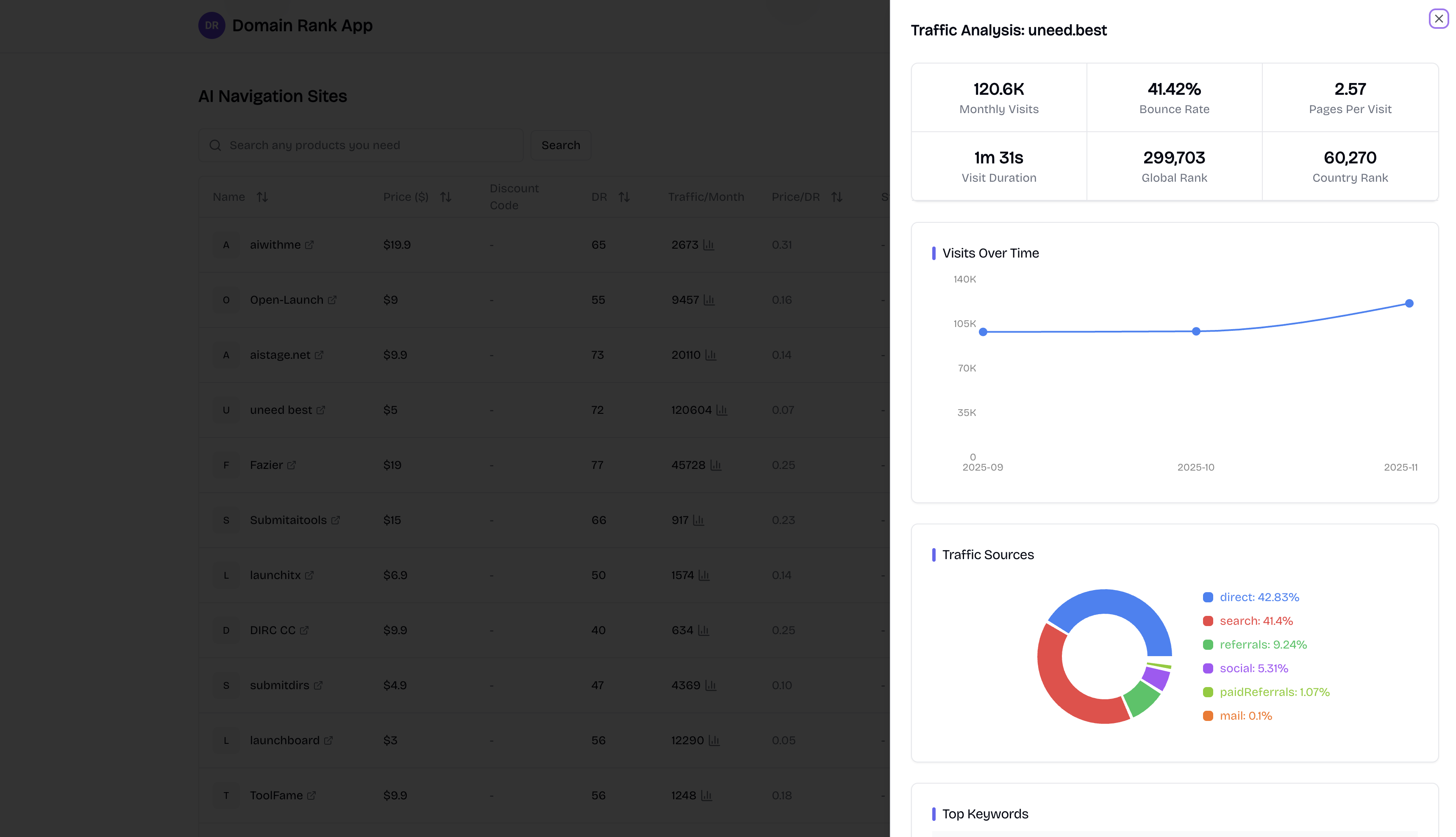Viewport: 1456px width, 837px height.
Task: Focus the product search input field
Action: click(x=368, y=145)
